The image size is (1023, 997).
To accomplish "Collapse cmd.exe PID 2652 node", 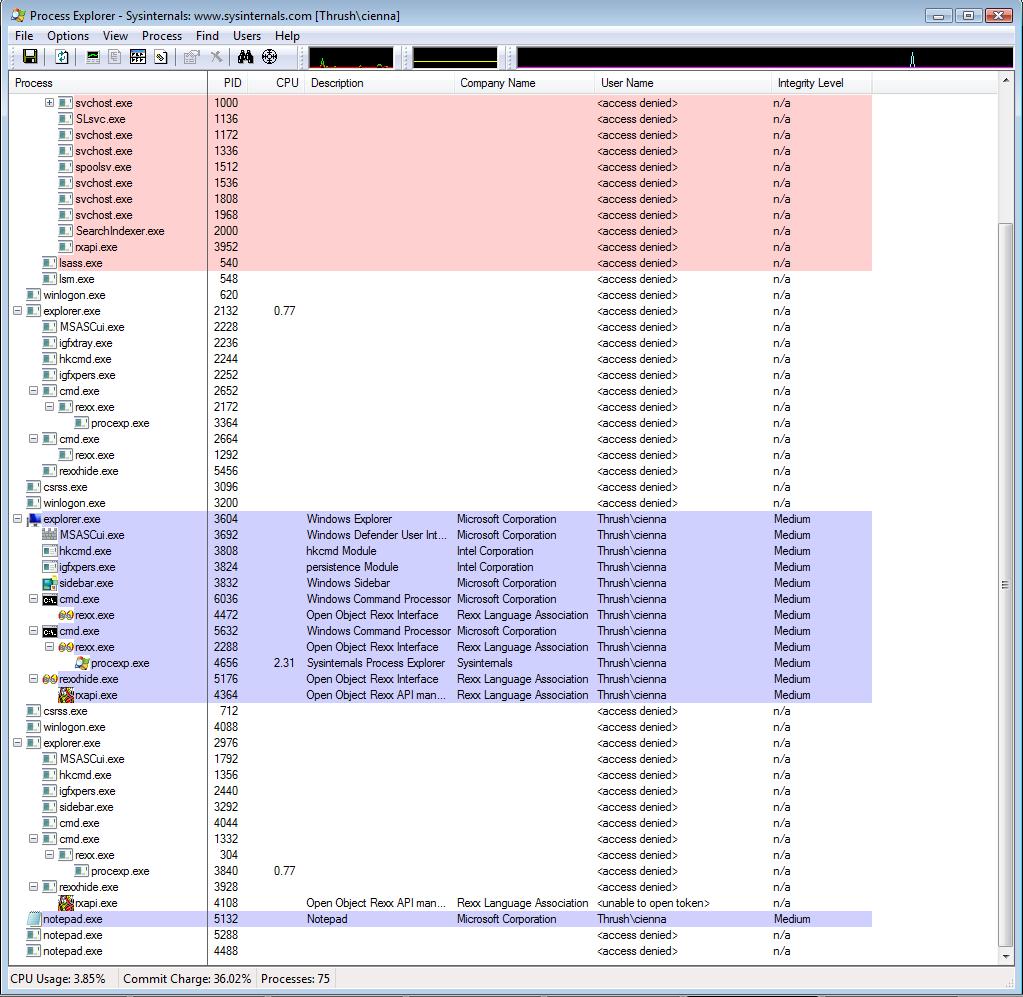I will 33,391.
